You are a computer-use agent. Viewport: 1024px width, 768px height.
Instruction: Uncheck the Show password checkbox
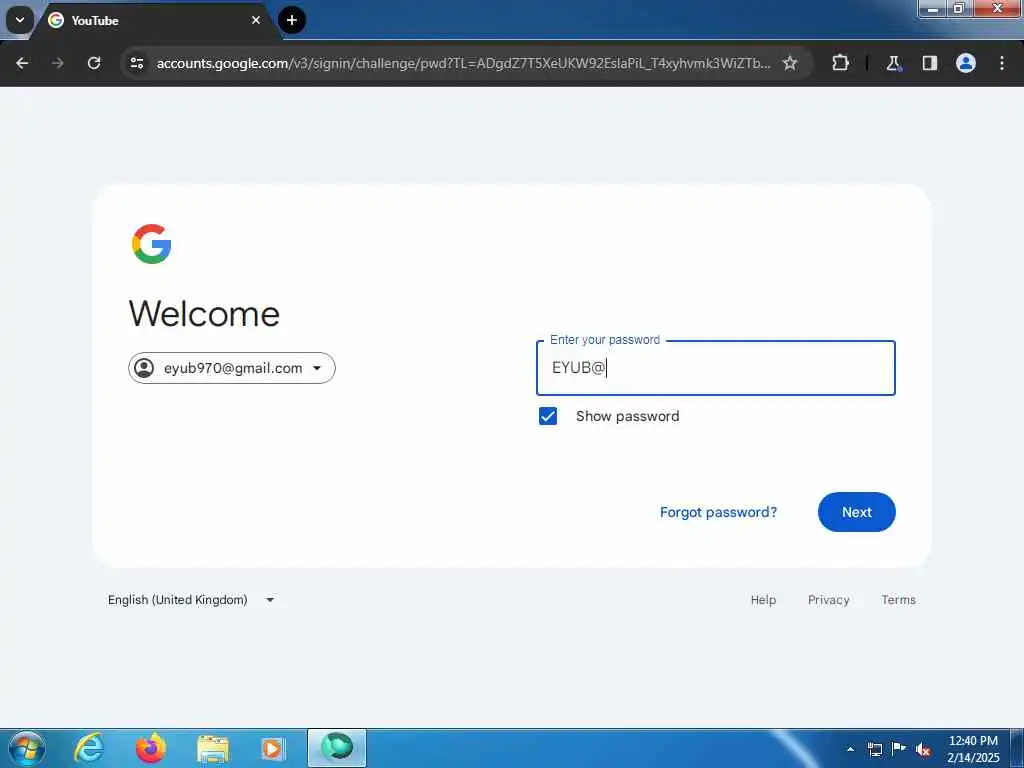pyautogui.click(x=548, y=416)
